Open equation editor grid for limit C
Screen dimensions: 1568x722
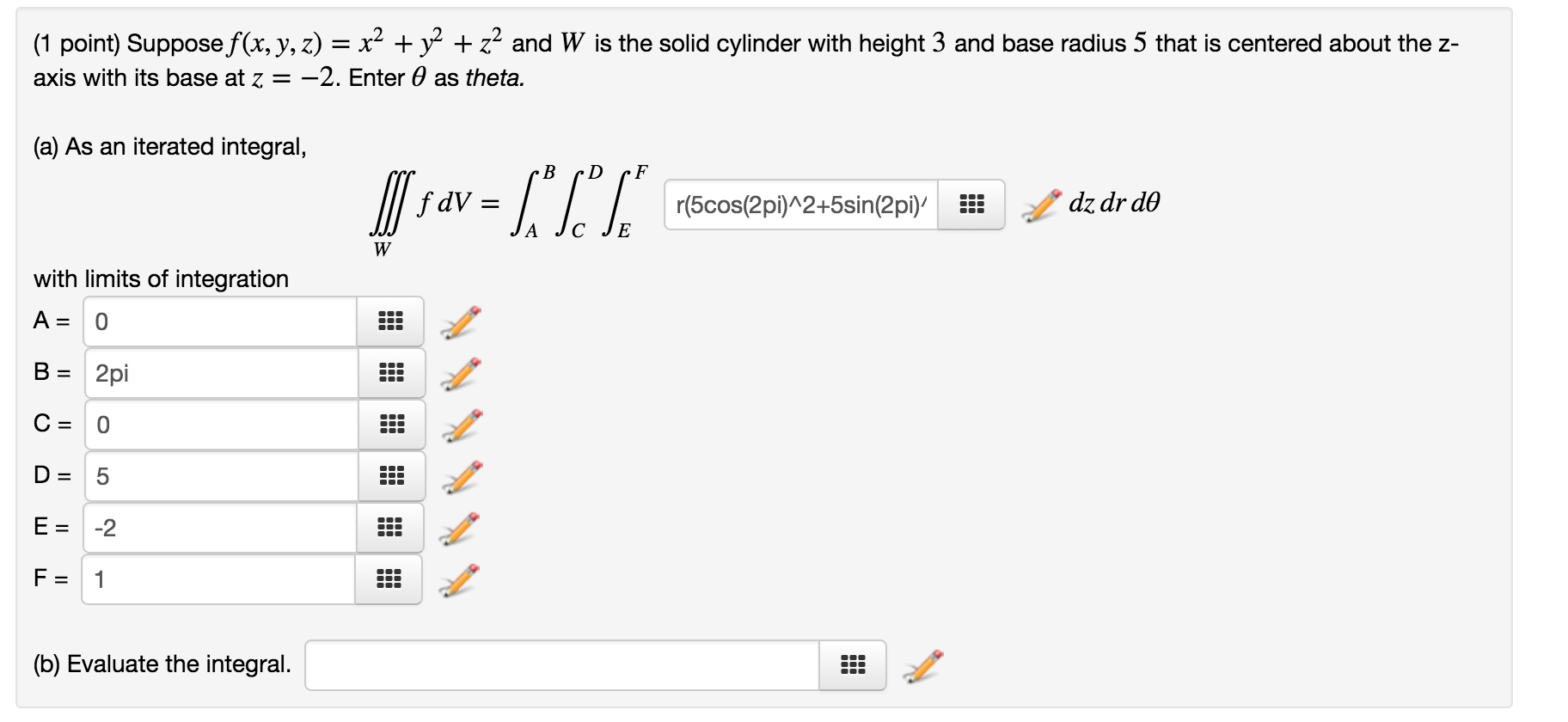tap(391, 425)
